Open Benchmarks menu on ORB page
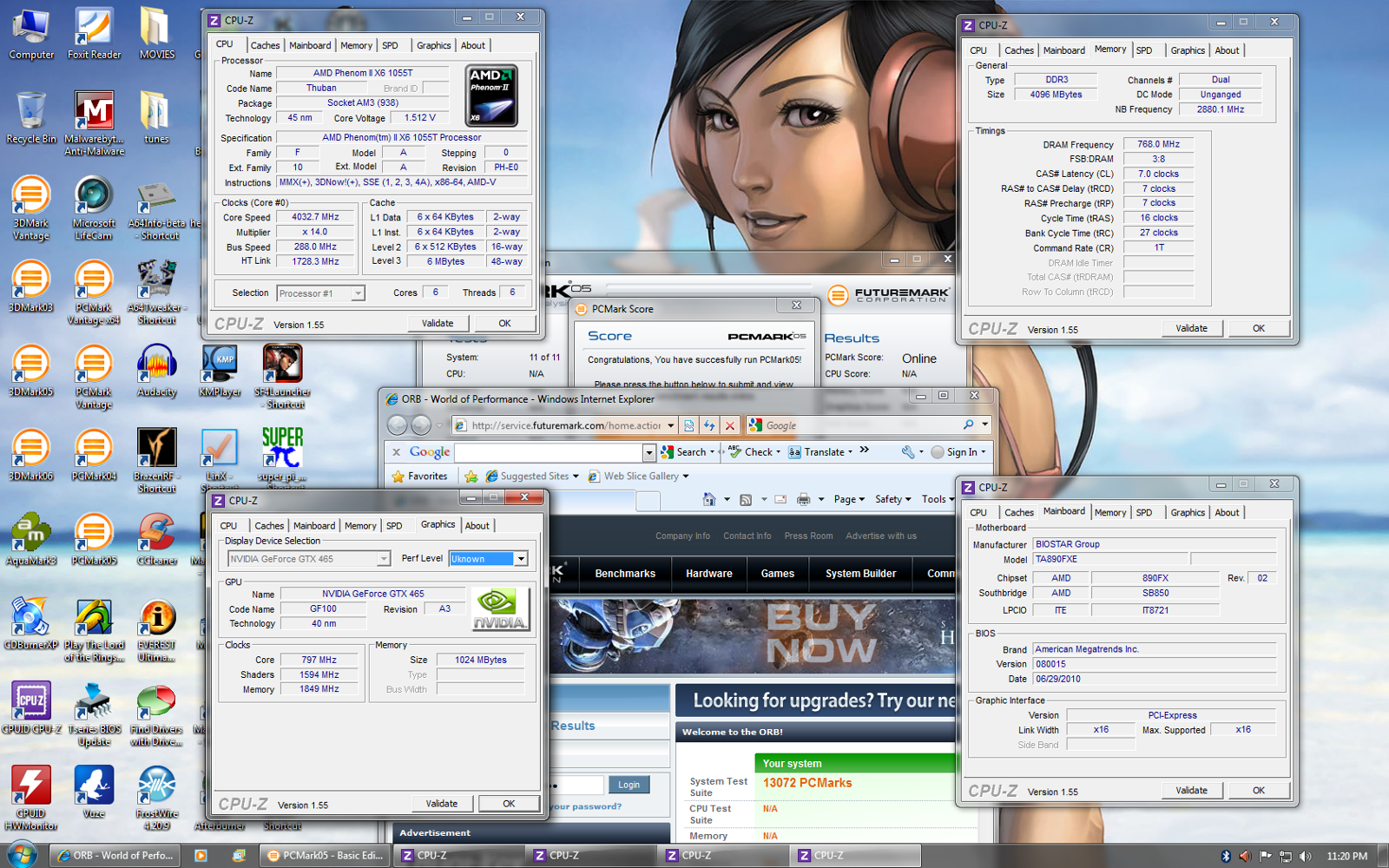The height and width of the screenshot is (868, 1389). pos(625,574)
